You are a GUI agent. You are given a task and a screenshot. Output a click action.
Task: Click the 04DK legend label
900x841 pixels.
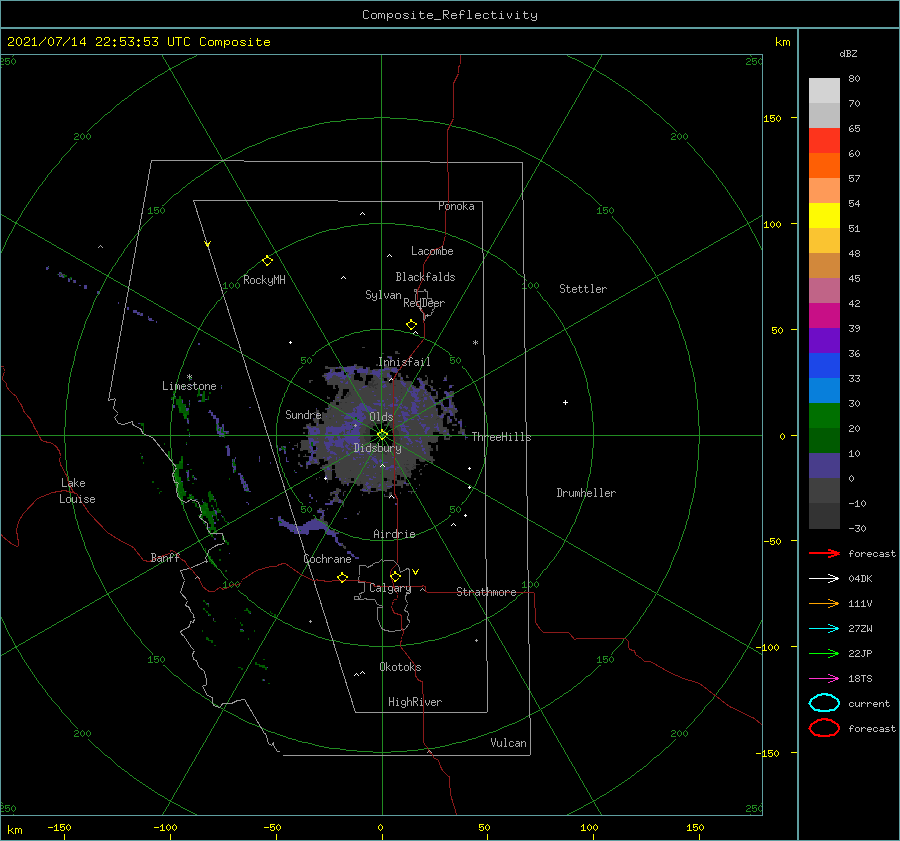click(x=860, y=578)
